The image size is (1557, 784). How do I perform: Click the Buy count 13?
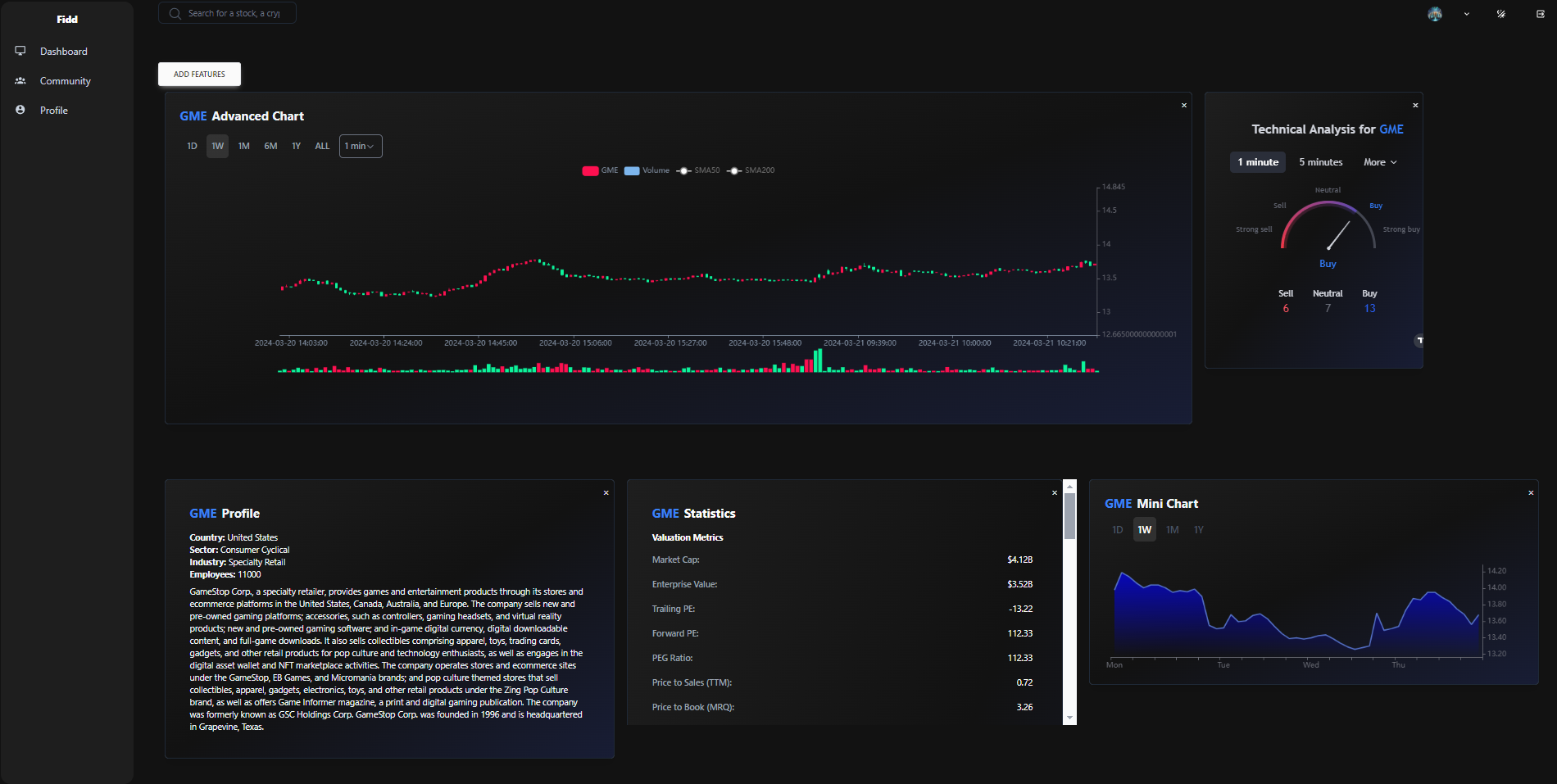click(1369, 309)
